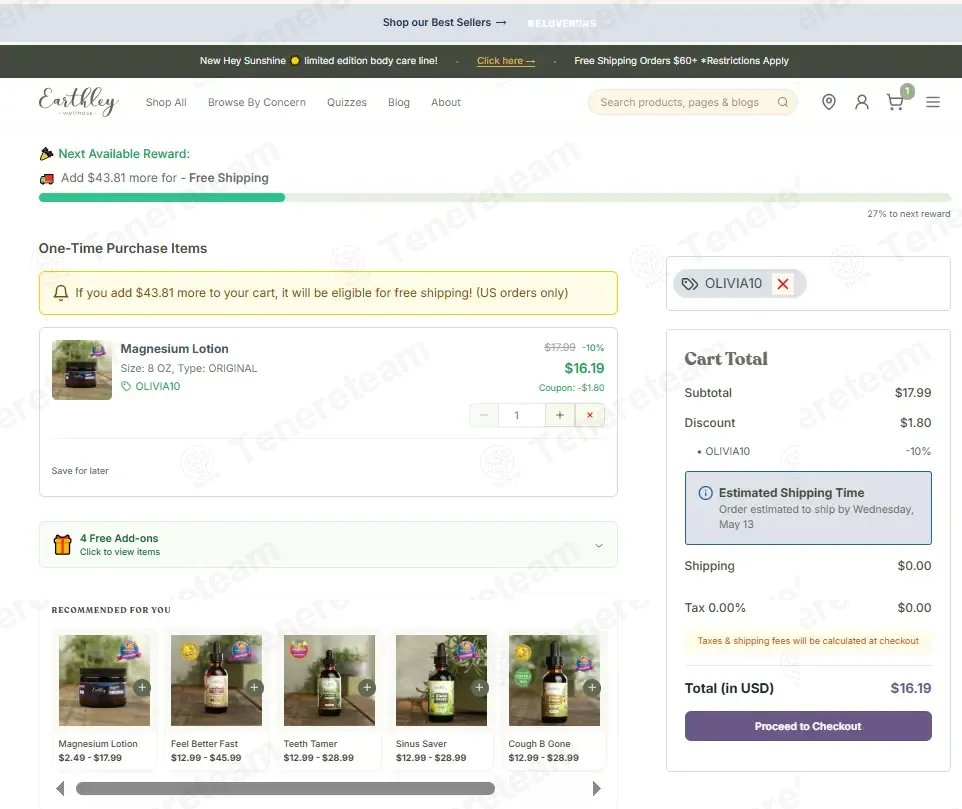962x809 pixels.
Task: Increase Magnesium Lotion quantity with plus
Action: (560, 415)
